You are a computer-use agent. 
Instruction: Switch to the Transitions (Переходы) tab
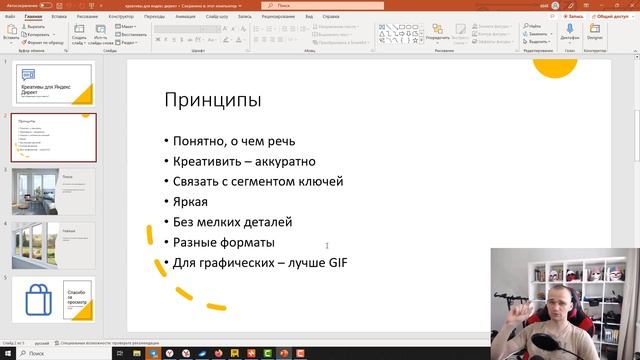154,17
